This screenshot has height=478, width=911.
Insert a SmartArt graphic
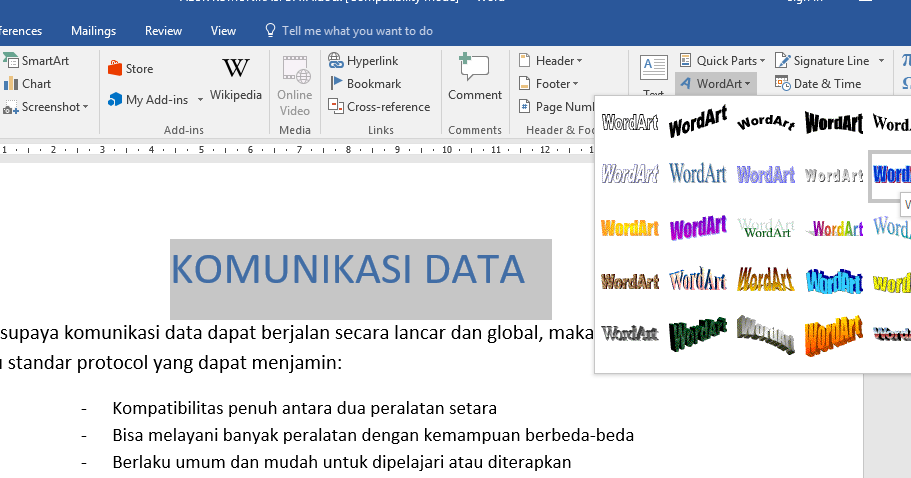point(36,60)
